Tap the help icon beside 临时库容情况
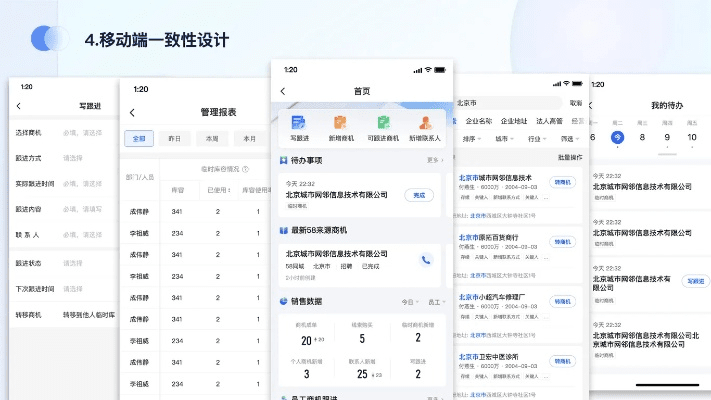Viewport: 711px width, 400px height. (245, 169)
